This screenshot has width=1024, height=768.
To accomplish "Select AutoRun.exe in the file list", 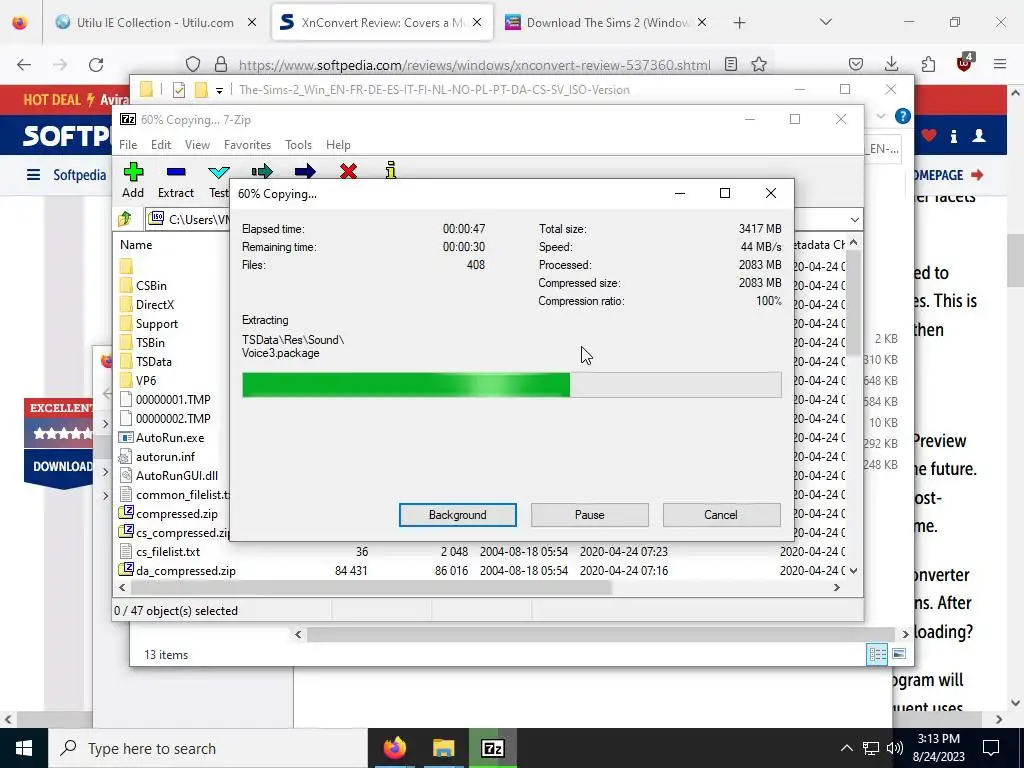I will click(170, 438).
